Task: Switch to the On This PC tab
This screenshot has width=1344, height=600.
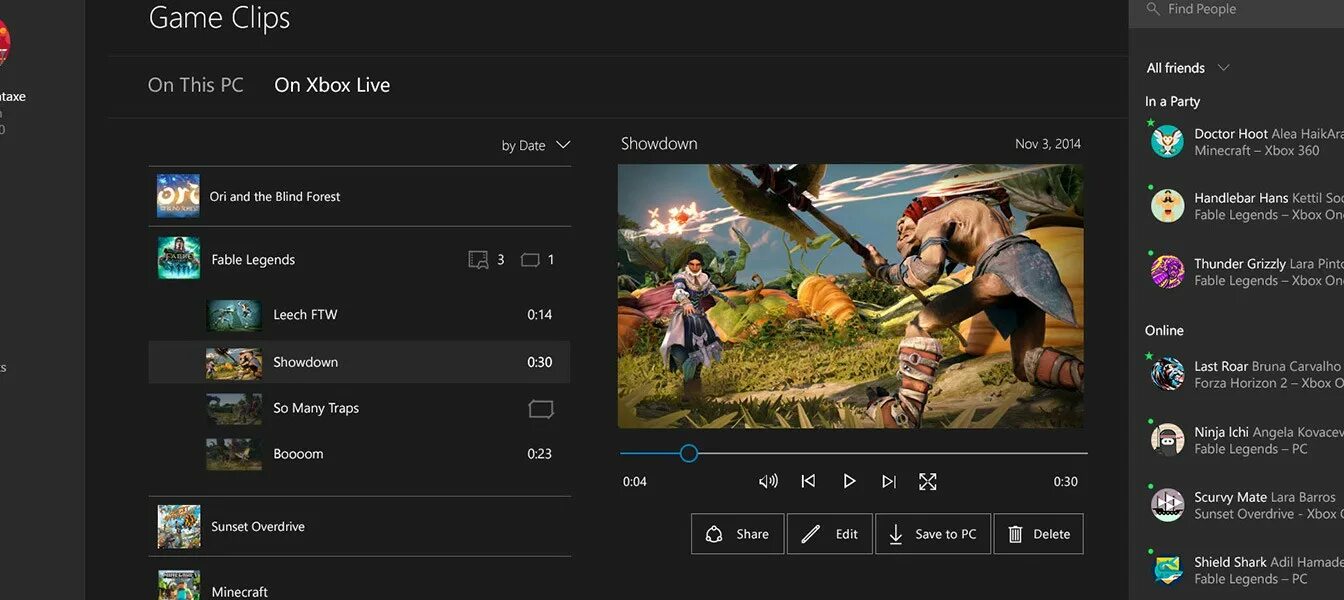Action: [195, 85]
